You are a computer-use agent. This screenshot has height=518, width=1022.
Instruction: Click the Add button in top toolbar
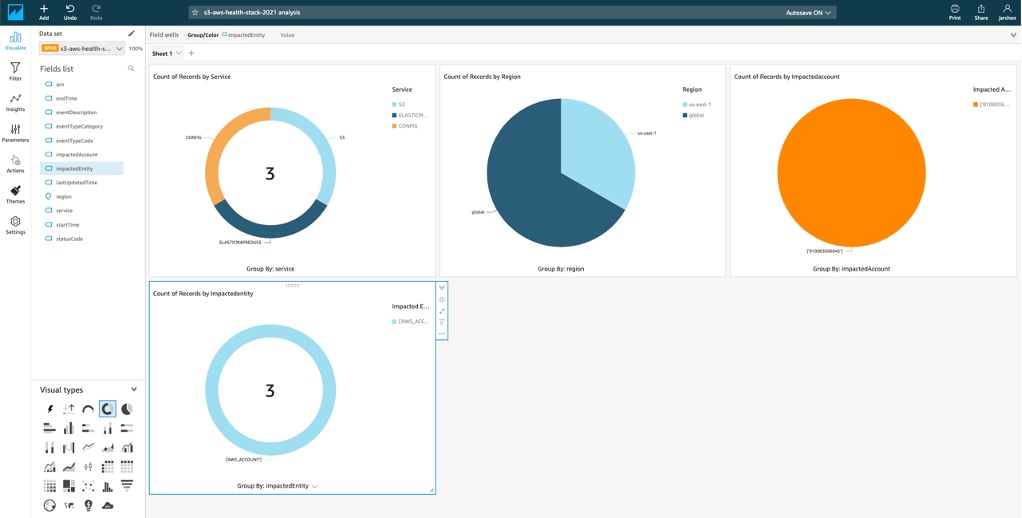click(x=44, y=12)
